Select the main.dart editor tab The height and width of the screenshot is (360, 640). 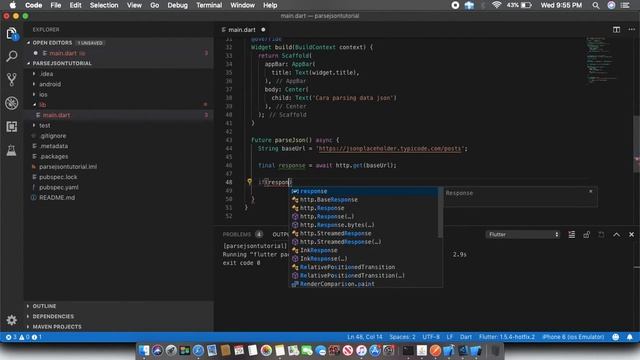pyautogui.click(x=243, y=30)
